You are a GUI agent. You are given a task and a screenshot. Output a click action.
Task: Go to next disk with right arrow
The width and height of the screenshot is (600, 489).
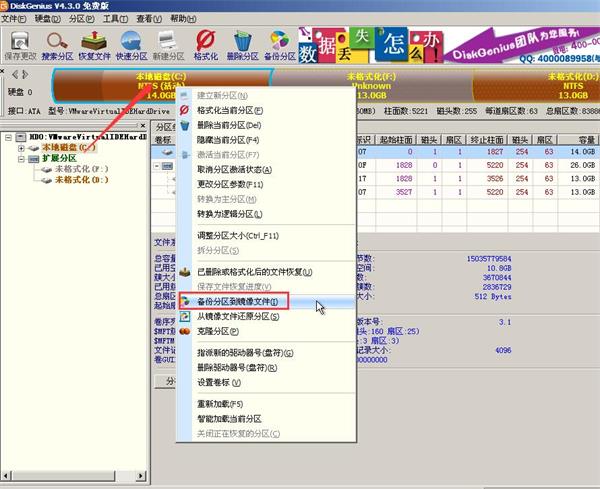coord(24,74)
